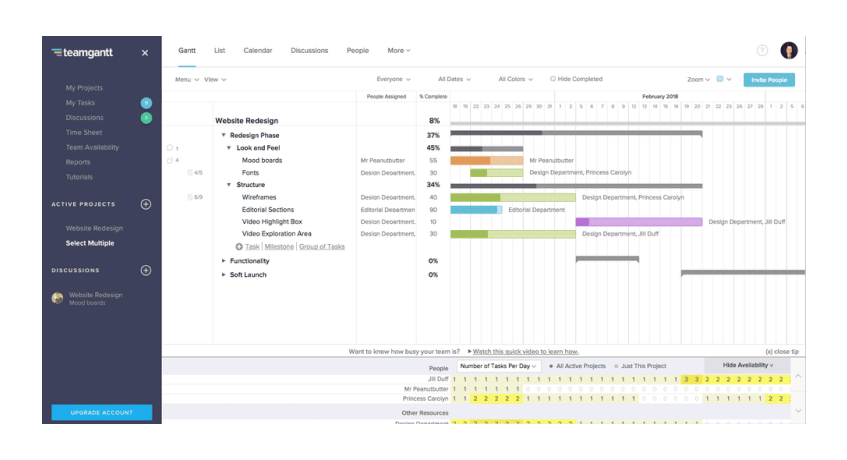Enable the Hide Completed checkbox

[553, 79]
